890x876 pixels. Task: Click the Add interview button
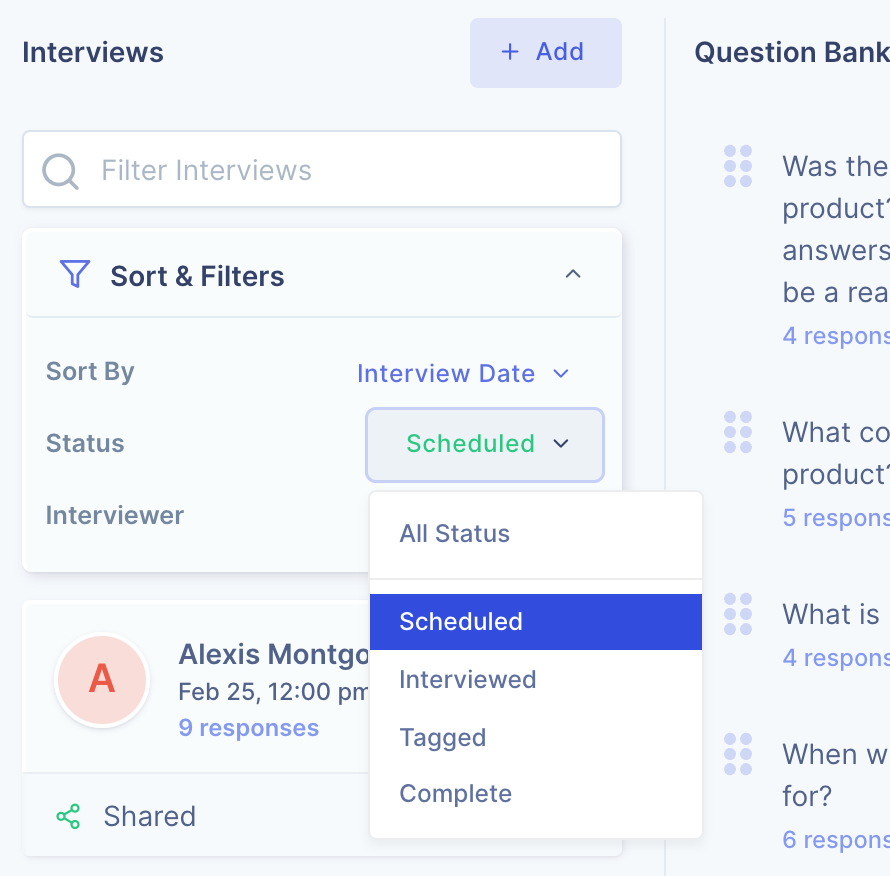545,53
